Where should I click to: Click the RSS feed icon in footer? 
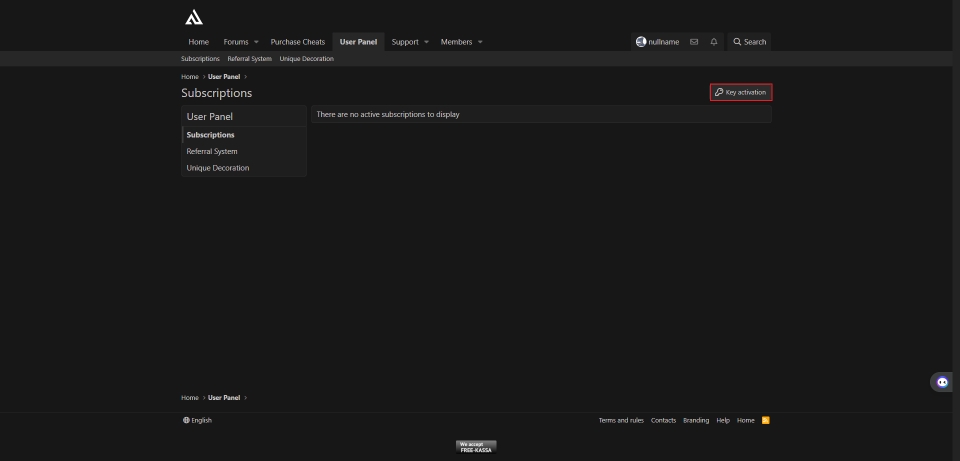point(766,420)
